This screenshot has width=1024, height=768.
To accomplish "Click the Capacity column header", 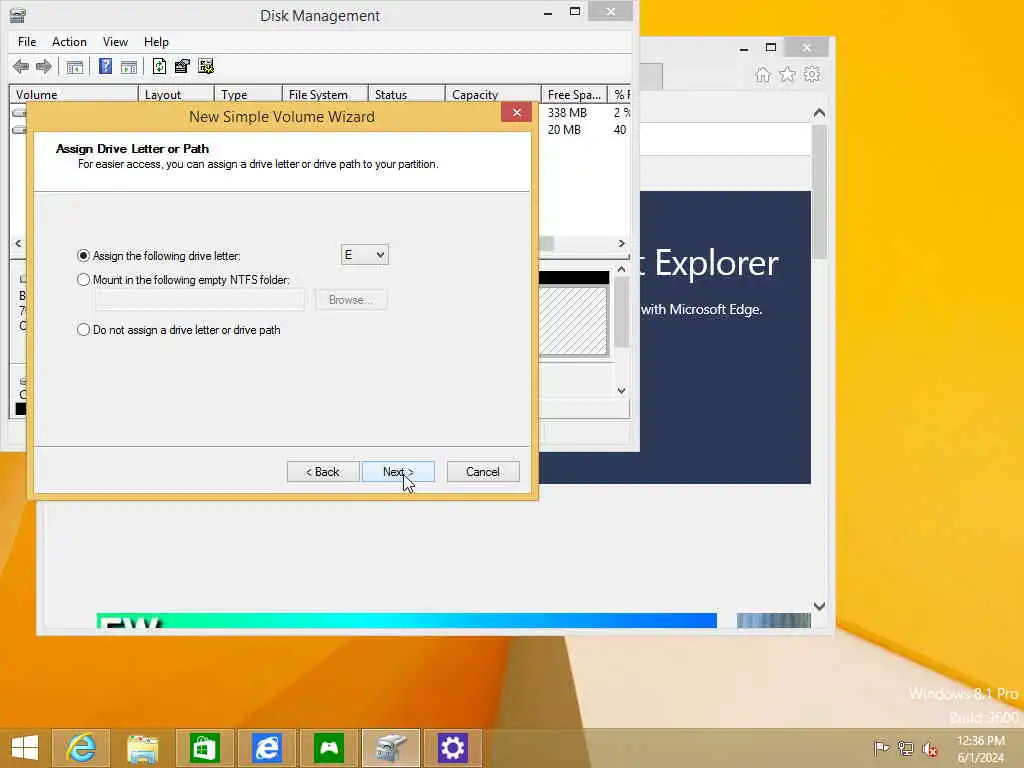I will point(493,94).
